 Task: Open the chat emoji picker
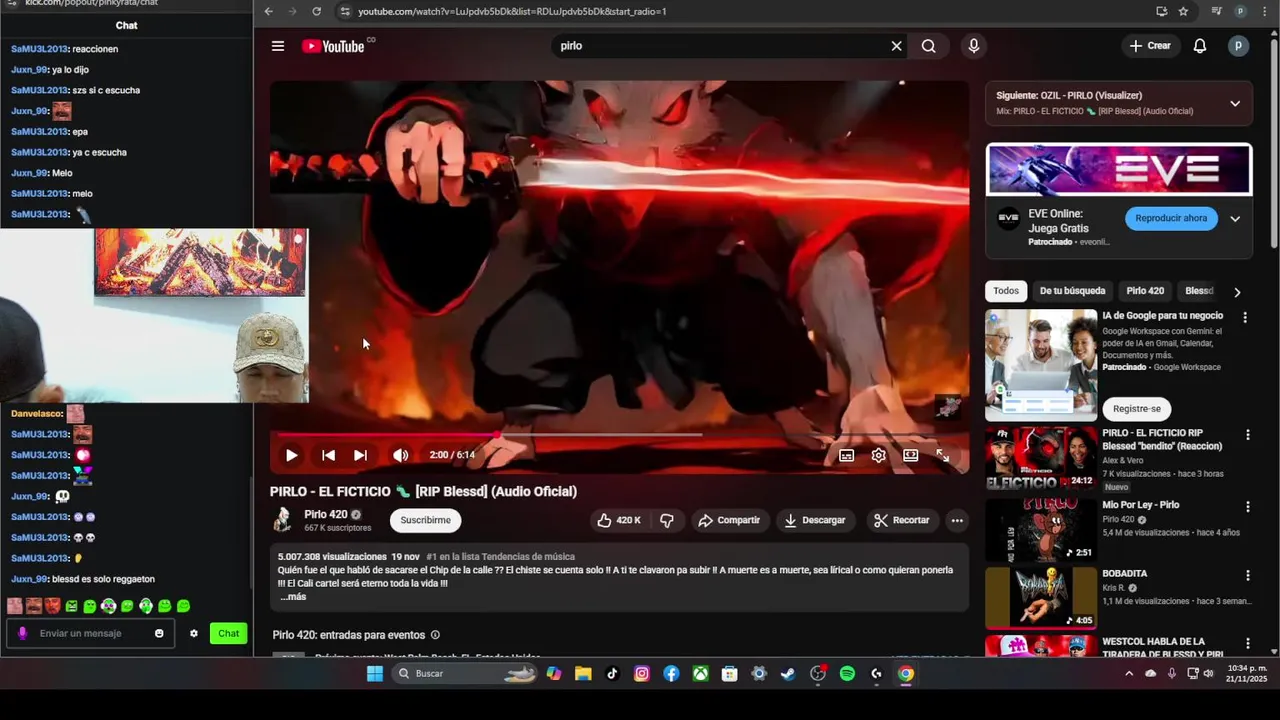point(159,633)
